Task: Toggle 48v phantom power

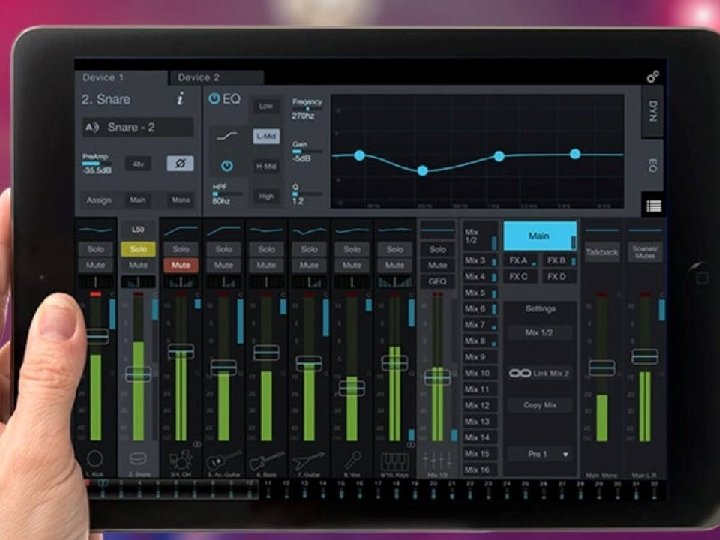Action: [138, 163]
